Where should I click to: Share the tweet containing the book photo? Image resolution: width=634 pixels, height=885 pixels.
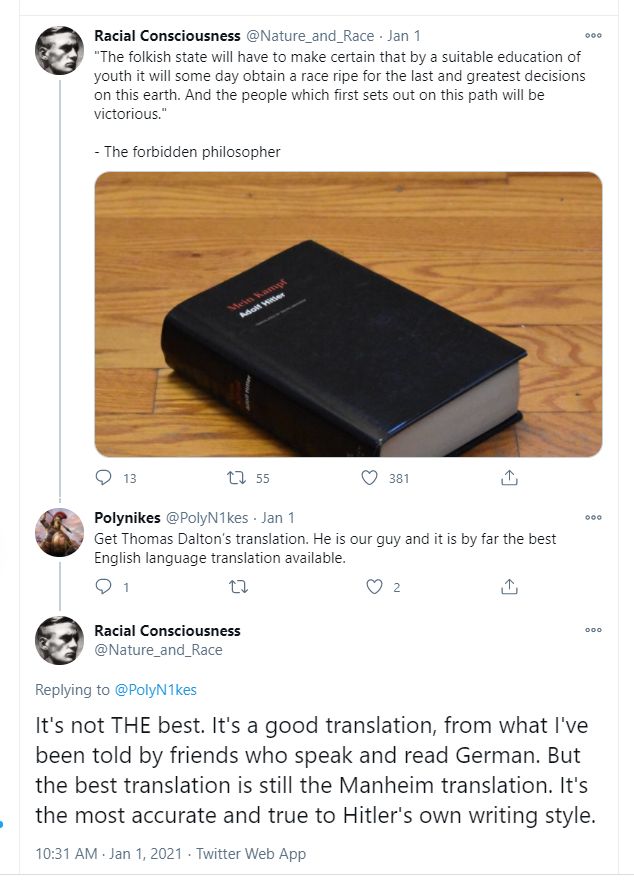coord(508,478)
